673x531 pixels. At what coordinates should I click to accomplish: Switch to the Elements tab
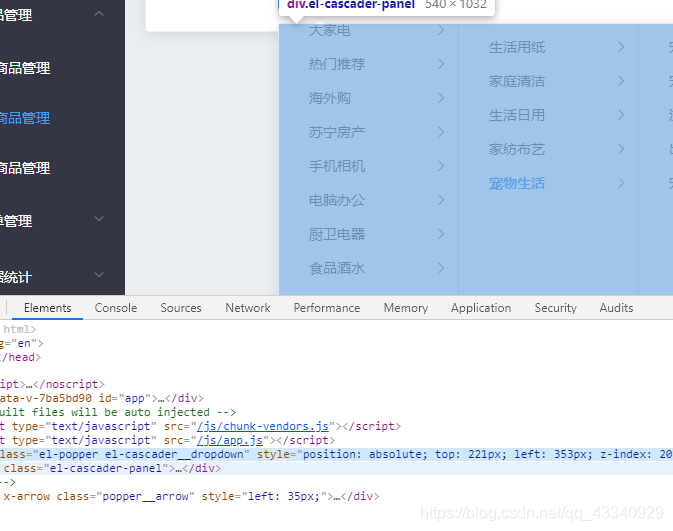47,308
